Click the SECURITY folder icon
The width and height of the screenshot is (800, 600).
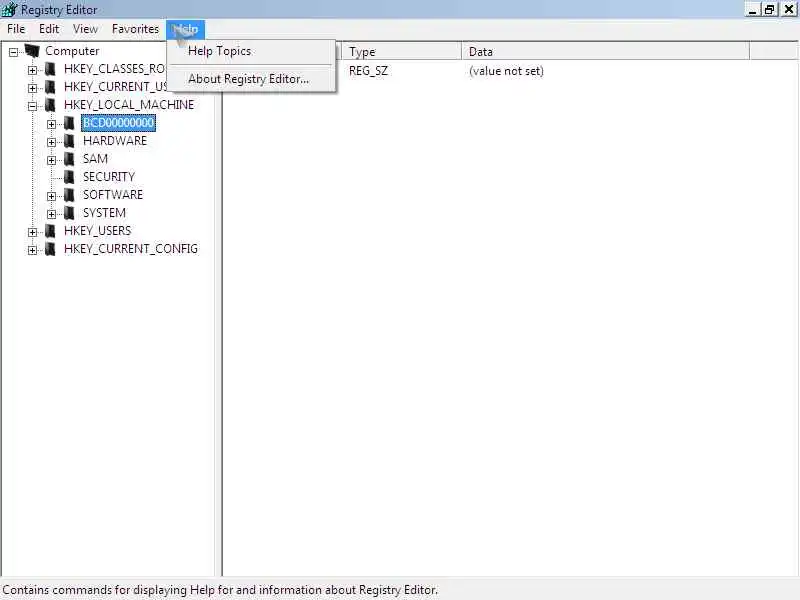tap(69, 177)
